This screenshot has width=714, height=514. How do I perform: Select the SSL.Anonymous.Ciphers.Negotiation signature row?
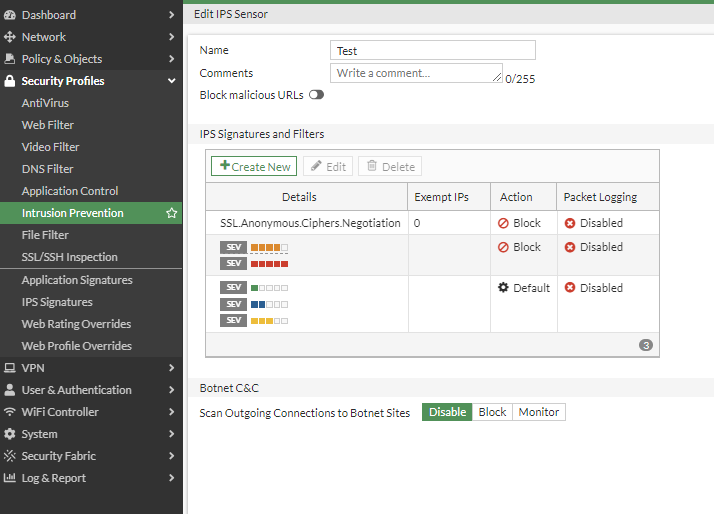pyautogui.click(x=310, y=223)
